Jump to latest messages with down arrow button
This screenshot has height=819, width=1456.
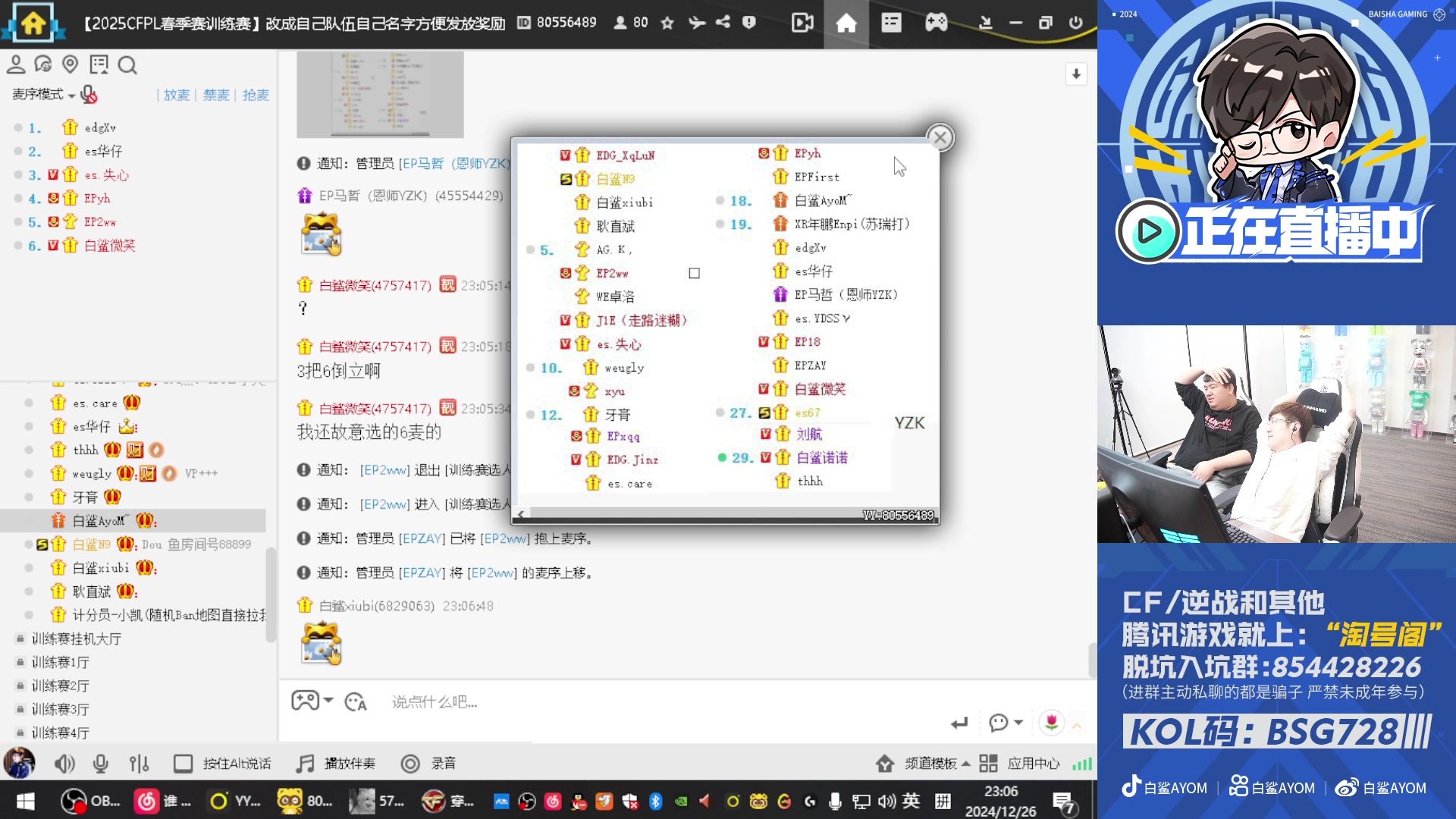[1076, 74]
